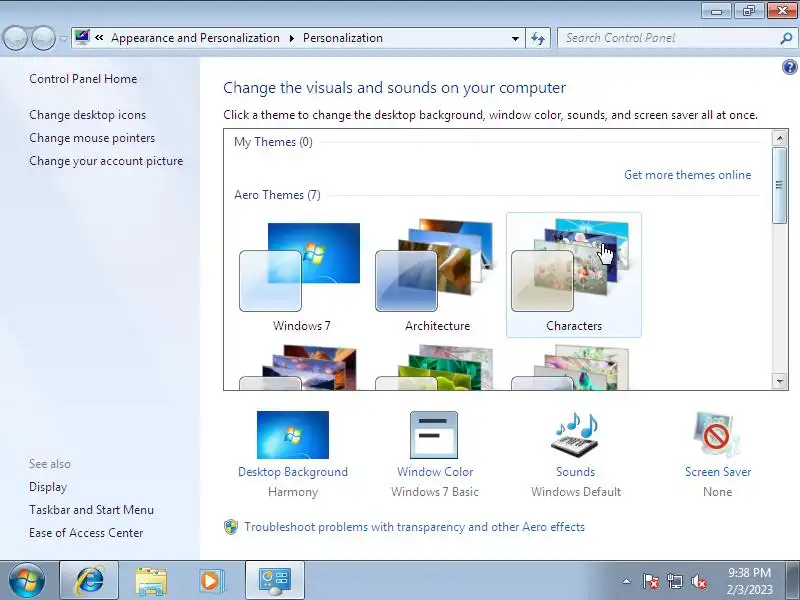Screen dimensions: 800x600
Task: Click the themes list scroll up arrow
Action: (x=779, y=138)
